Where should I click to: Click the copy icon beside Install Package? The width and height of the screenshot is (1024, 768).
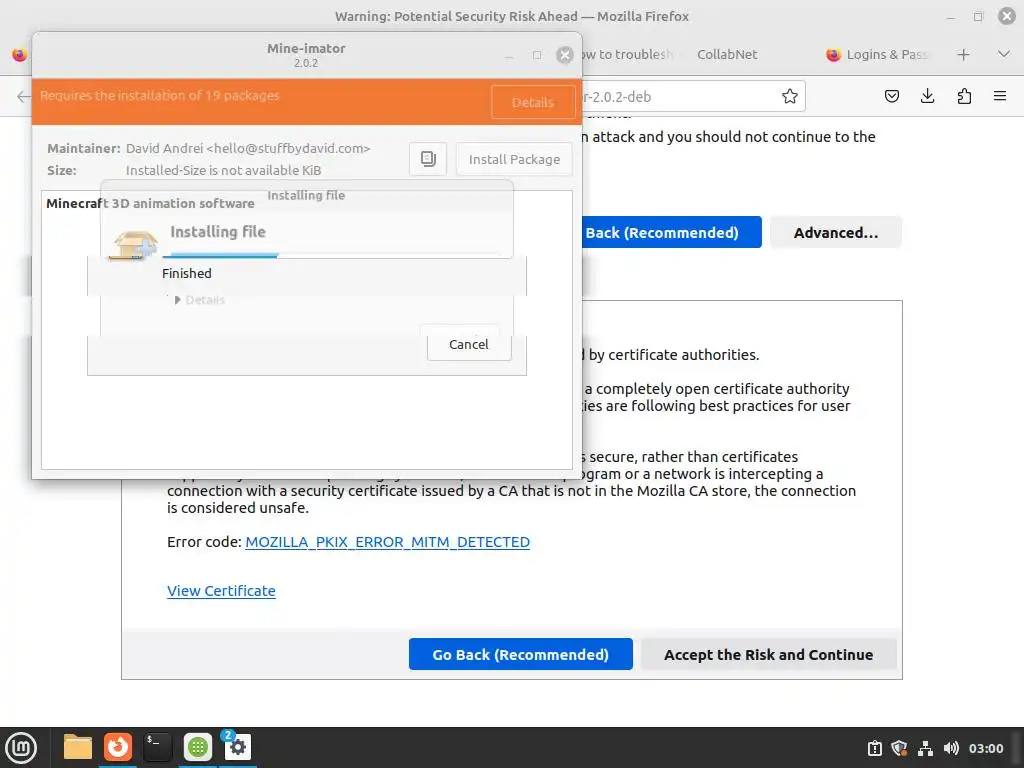click(x=428, y=159)
